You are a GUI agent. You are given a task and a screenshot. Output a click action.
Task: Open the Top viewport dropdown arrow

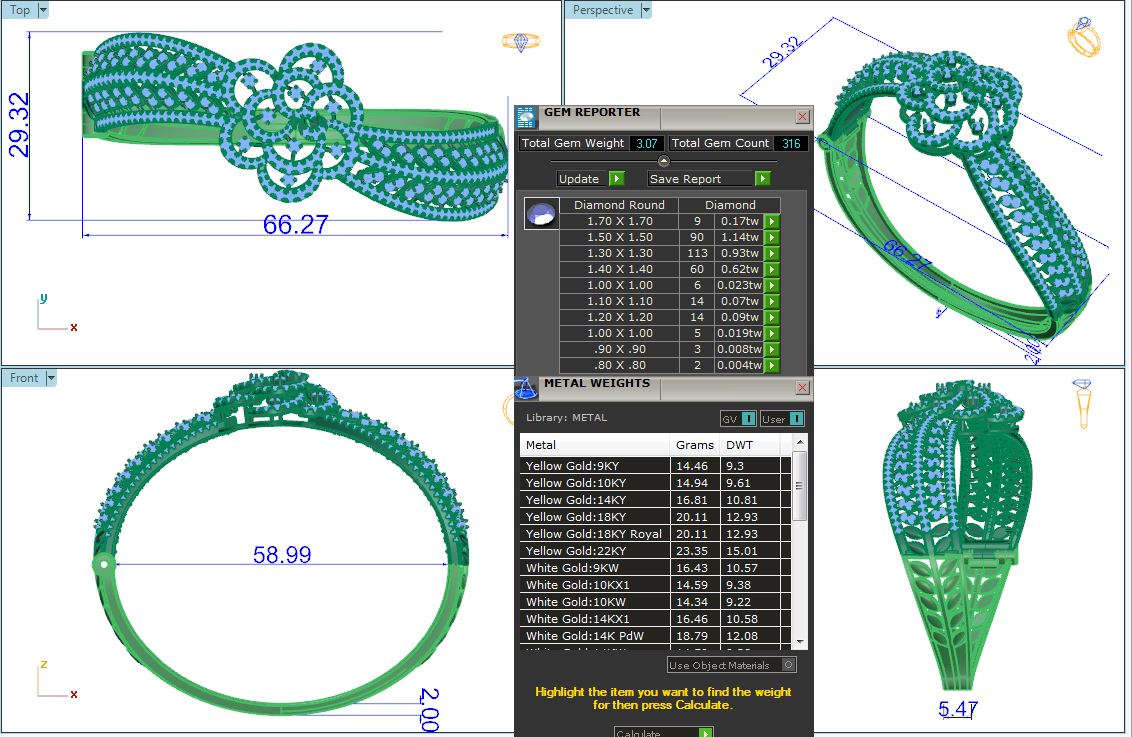point(42,10)
